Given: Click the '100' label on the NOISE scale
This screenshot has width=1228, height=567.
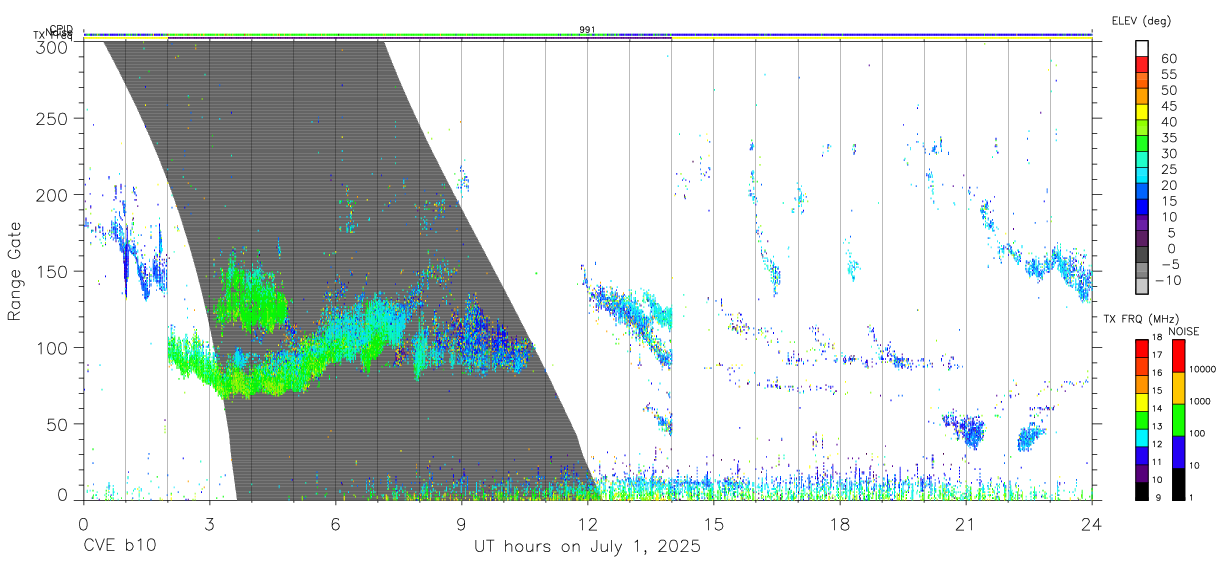Looking at the screenshot, I should (1197, 433).
